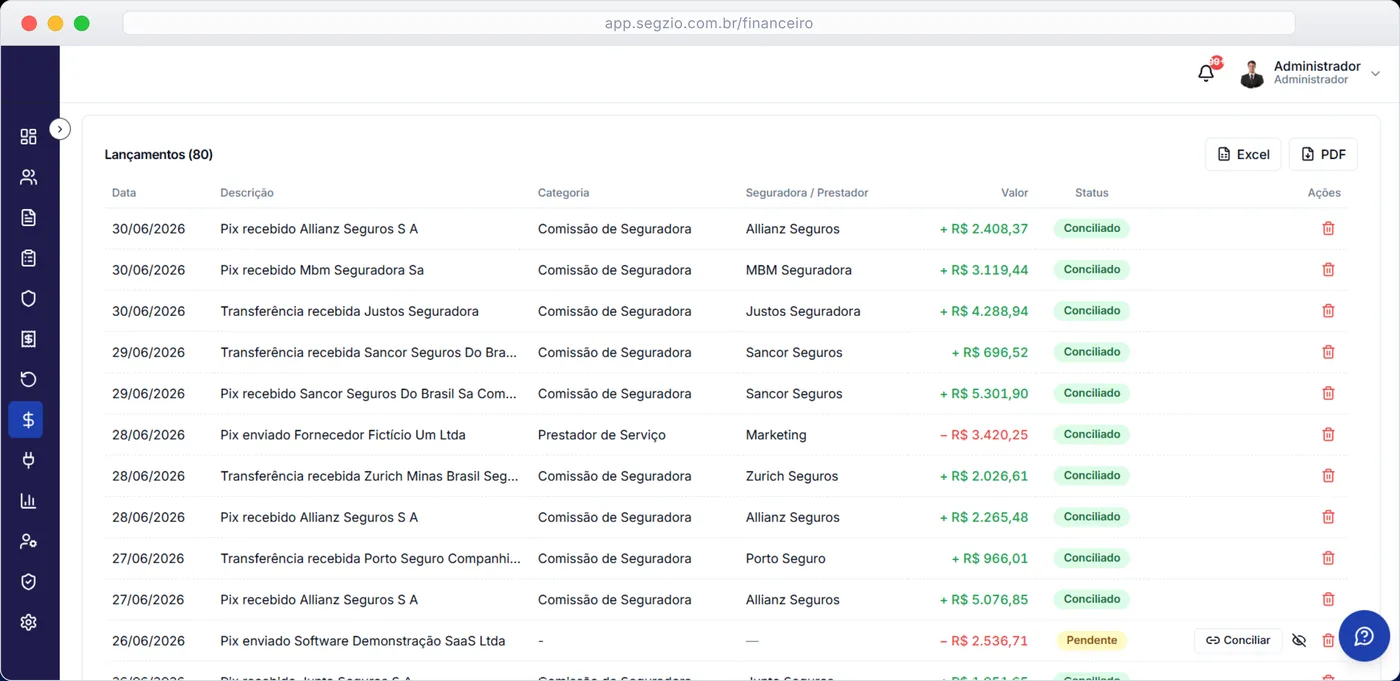Viewport: 1400px width, 681px height.
Task: Expand the sidebar with the chevron button
Action: click(x=60, y=129)
